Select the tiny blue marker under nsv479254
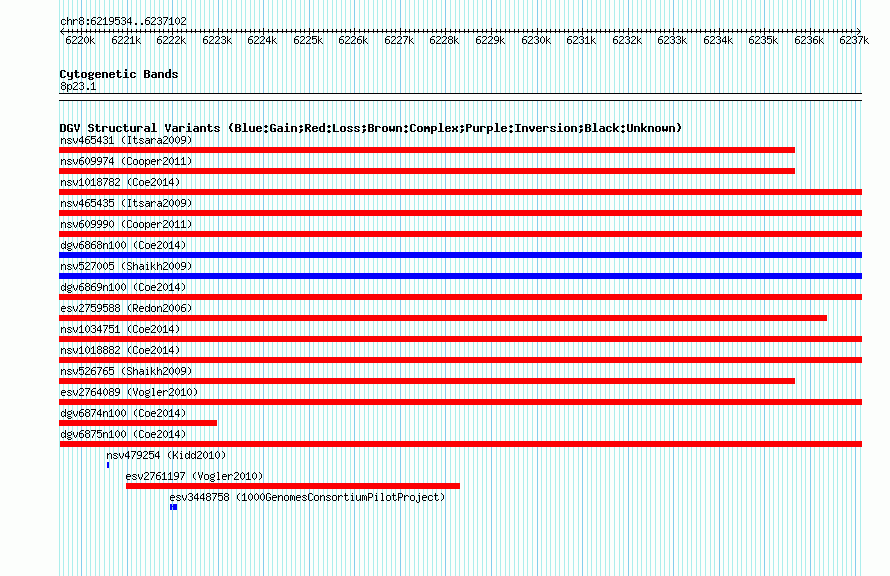 pyautogui.click(x=108, y=465)
